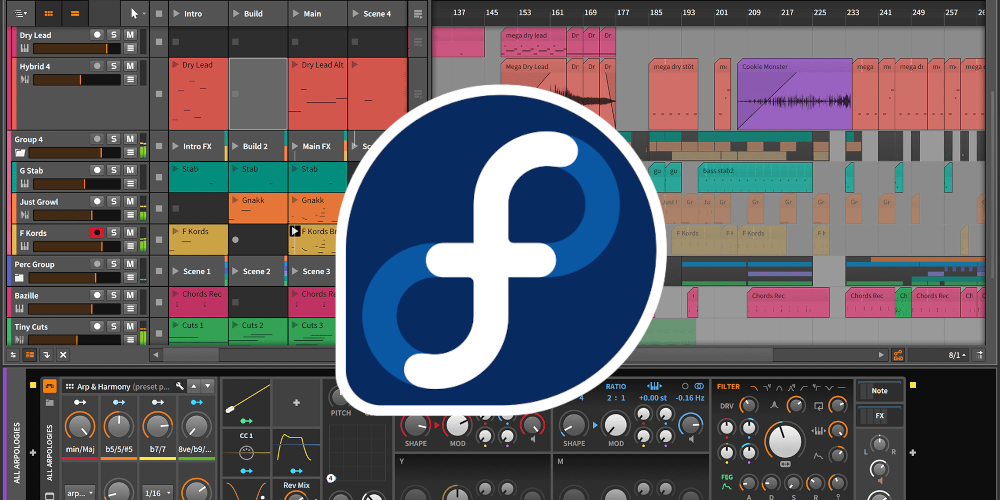Click the large filter cutoff knob
This screenshot has height=500, width=1000.
[x=785, y=441]
